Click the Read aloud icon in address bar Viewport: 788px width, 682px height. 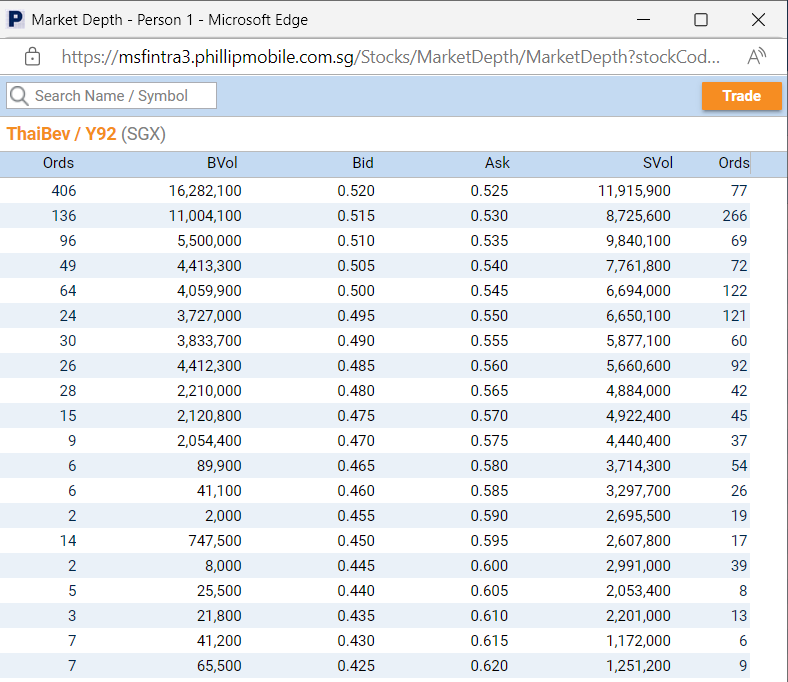tap(756, 57)
